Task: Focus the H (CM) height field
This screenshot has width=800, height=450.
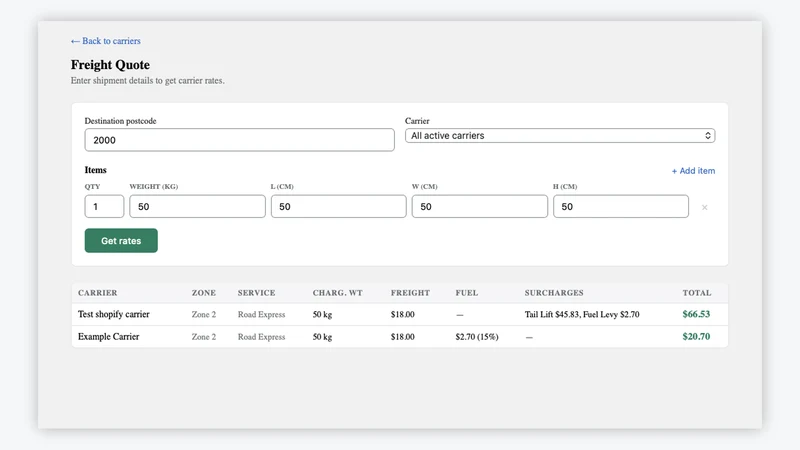Action: pyautogui.click(x=621, y=206)
